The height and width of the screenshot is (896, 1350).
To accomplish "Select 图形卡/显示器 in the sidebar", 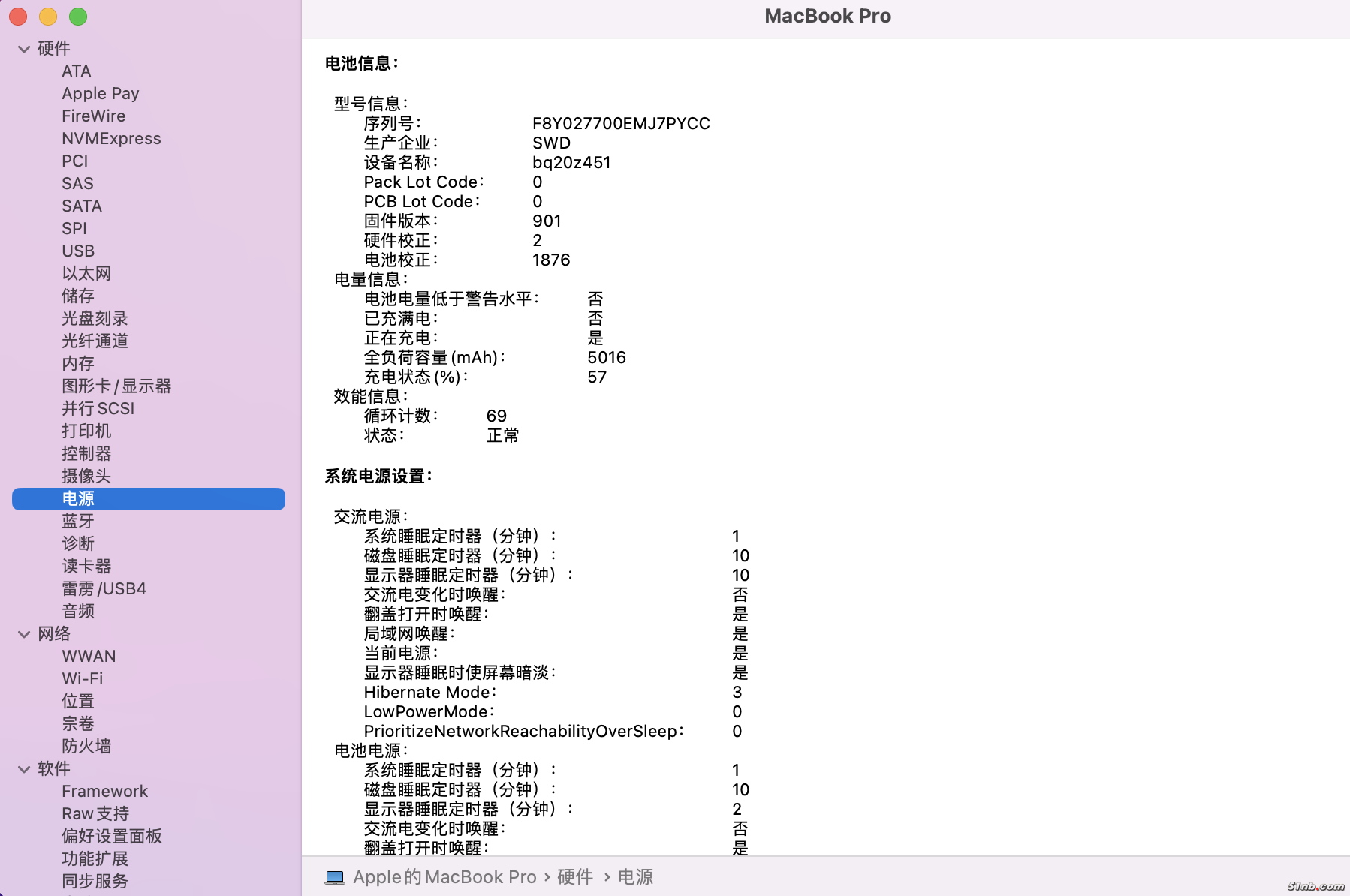I will pyautogui.click(x=116, y=386).
